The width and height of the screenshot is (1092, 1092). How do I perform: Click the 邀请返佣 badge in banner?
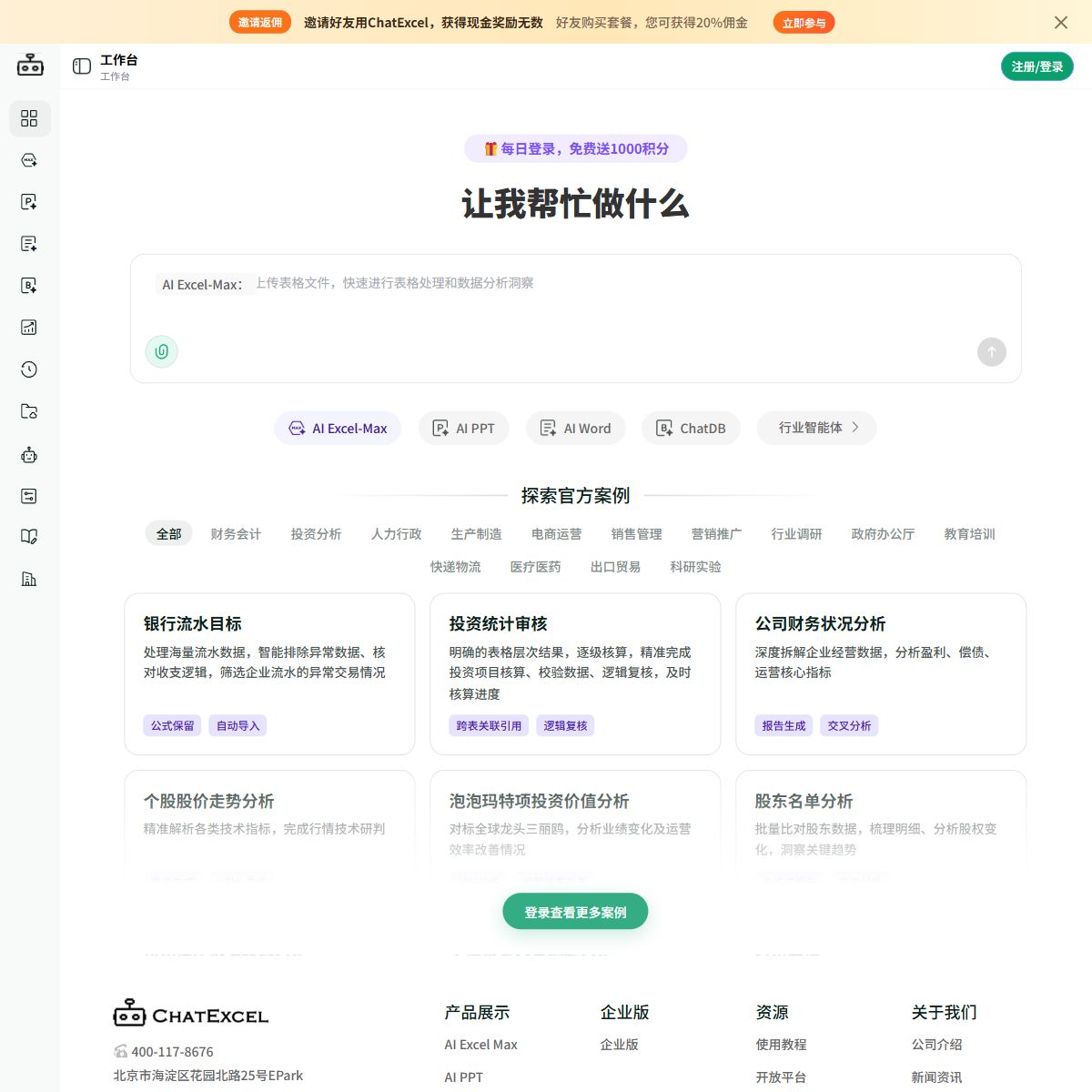260,23
